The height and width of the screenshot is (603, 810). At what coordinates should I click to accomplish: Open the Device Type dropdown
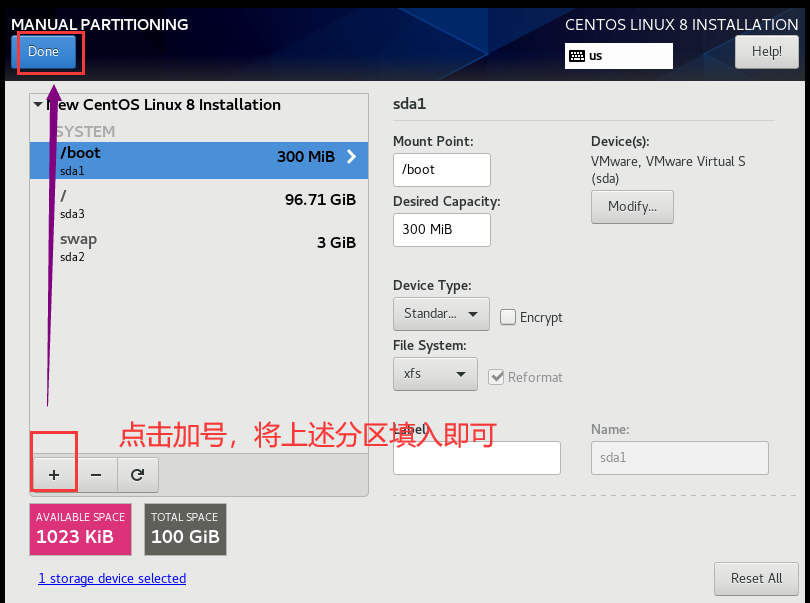[x=441, y=314]
